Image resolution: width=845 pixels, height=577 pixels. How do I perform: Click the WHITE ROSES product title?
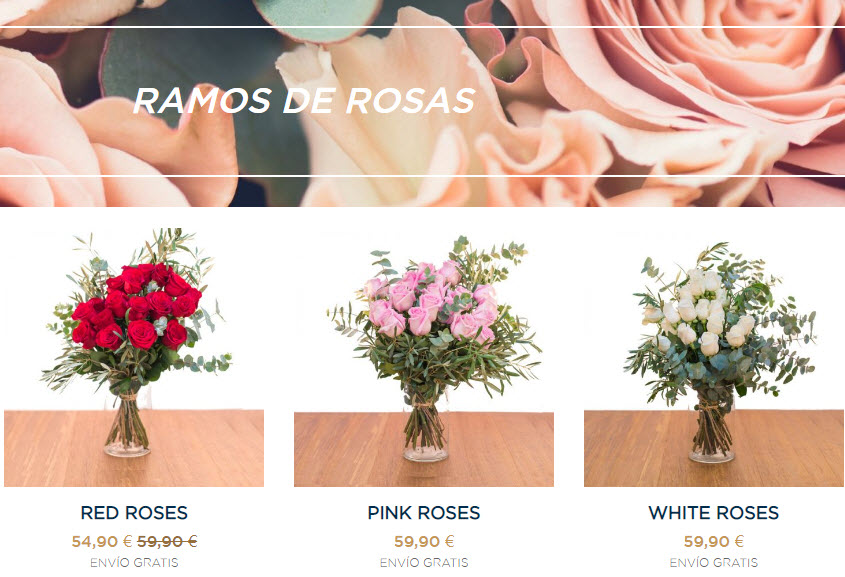714,512
